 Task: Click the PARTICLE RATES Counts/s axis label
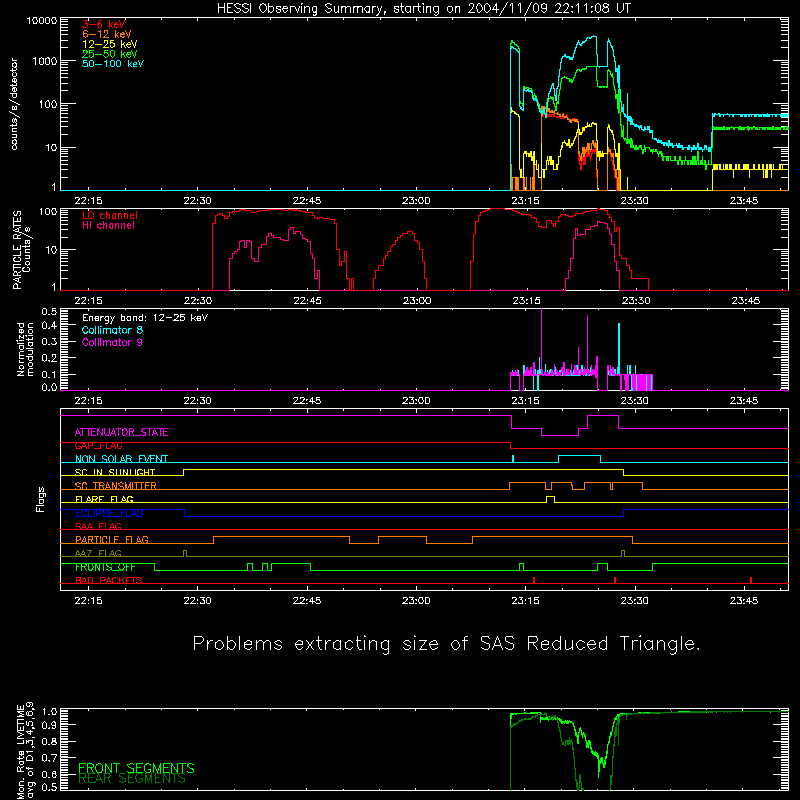click(21, 250)
